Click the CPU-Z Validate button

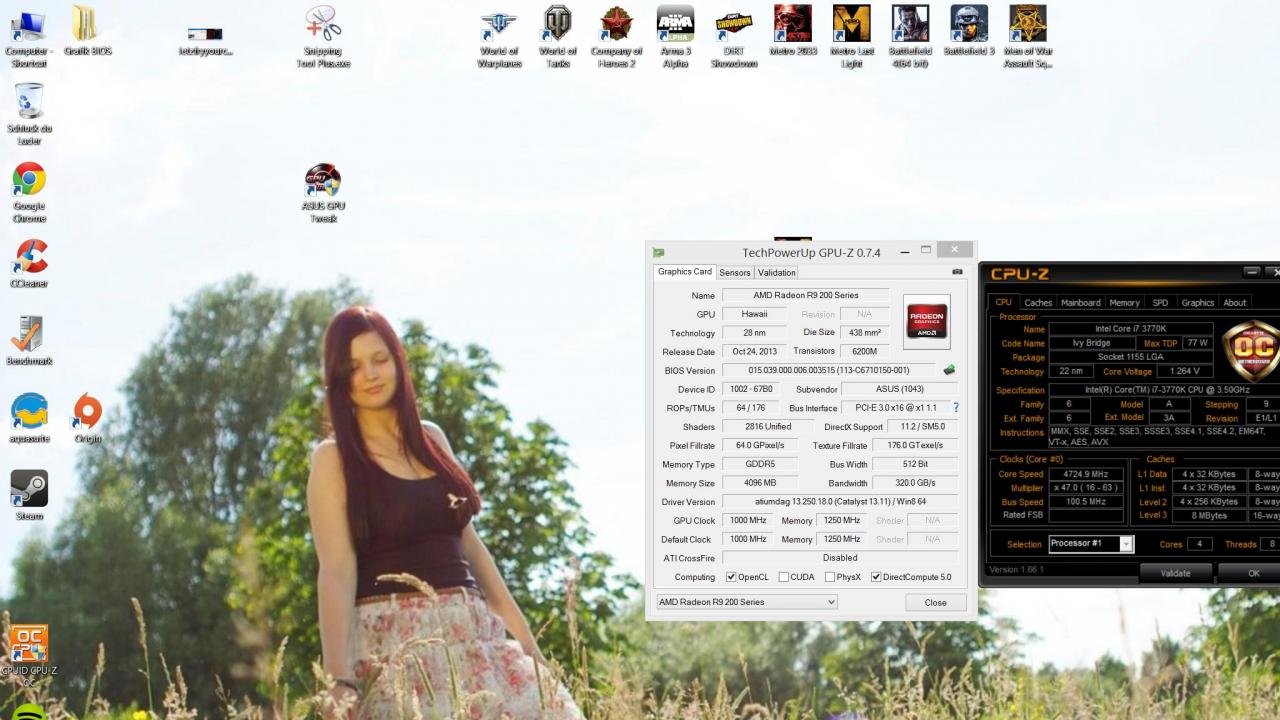pyautogui.click(x=1175, y=573)
